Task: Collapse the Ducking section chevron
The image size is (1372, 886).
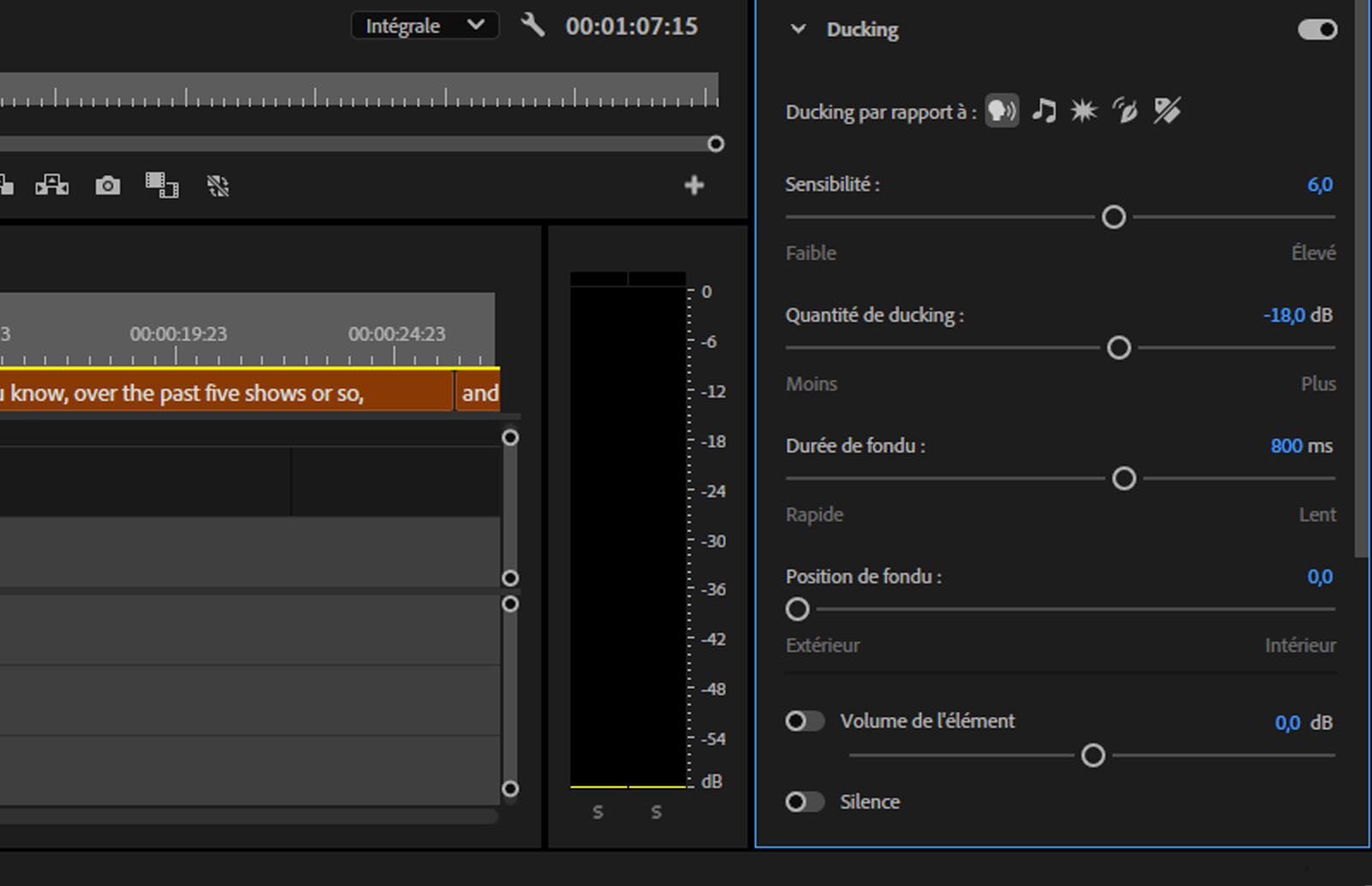Action: (798, 28)
